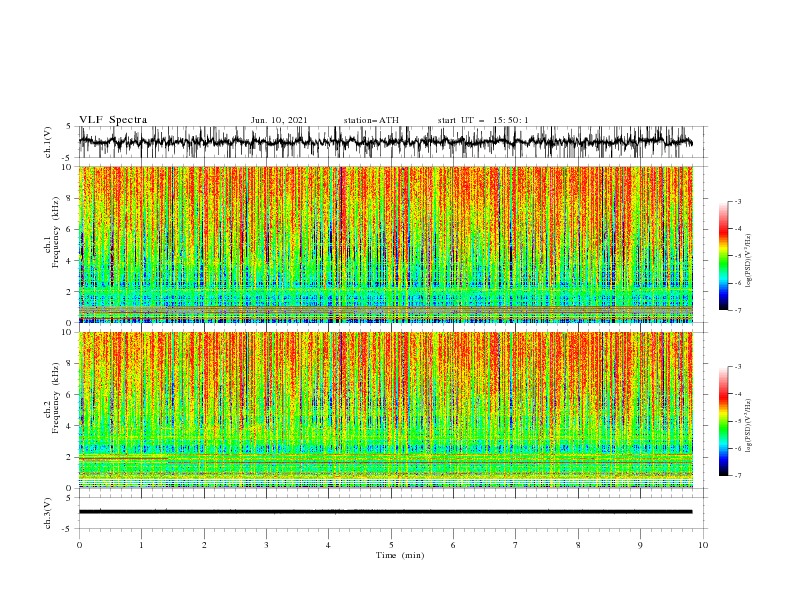
Task: Click the ch.1(V) waveform axis label
Action: click(47, 142)
